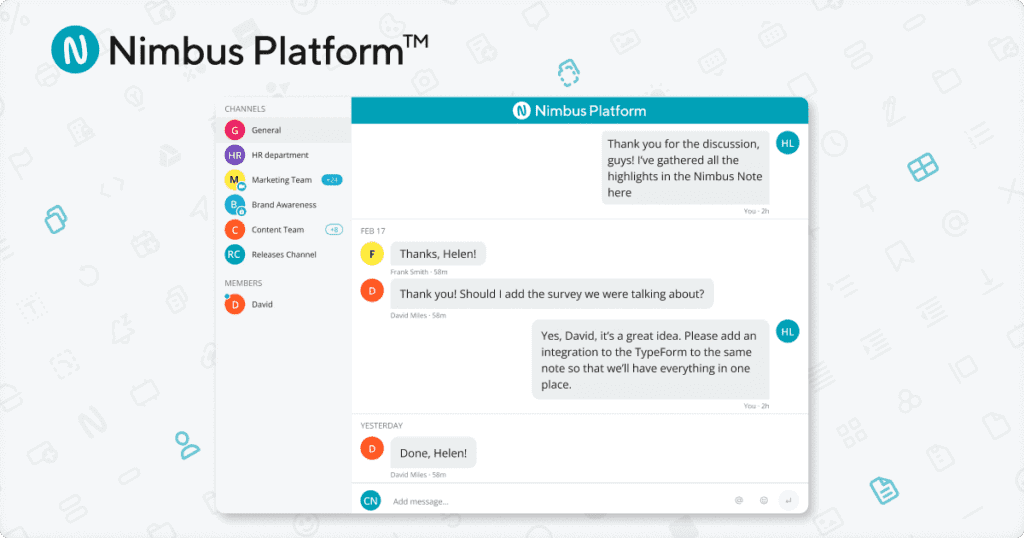Click D avatar beside survey question
The height and width of the screenshot is (538, 1024).
pos(372,291)
